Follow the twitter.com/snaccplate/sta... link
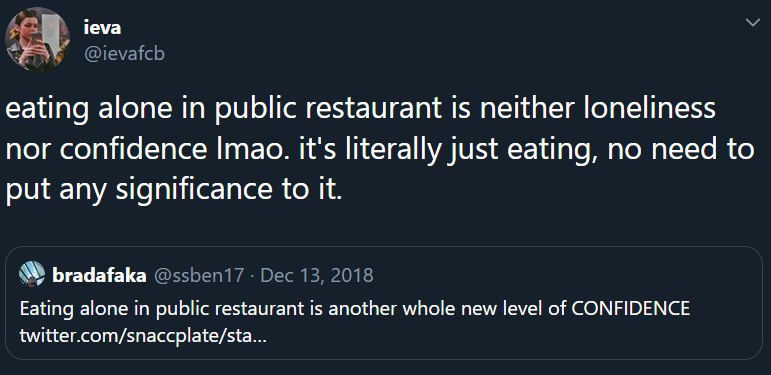This screenshot has height=375, width=771. click(143, 337)
